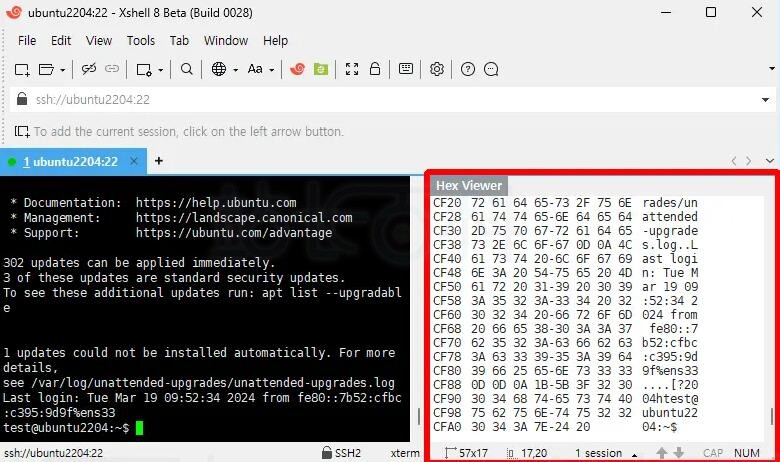The image size is (780, 462).
Task: Add current session via left arrow icon
Action: [x=22, y=132]
